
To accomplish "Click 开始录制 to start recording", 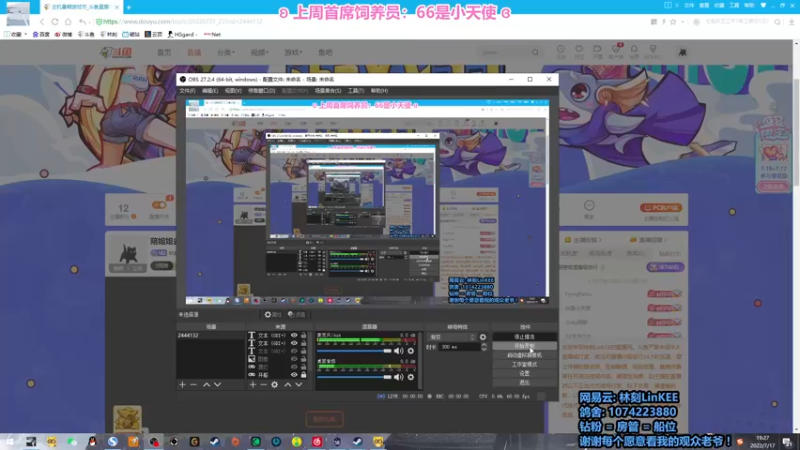I will coord(524,346).
